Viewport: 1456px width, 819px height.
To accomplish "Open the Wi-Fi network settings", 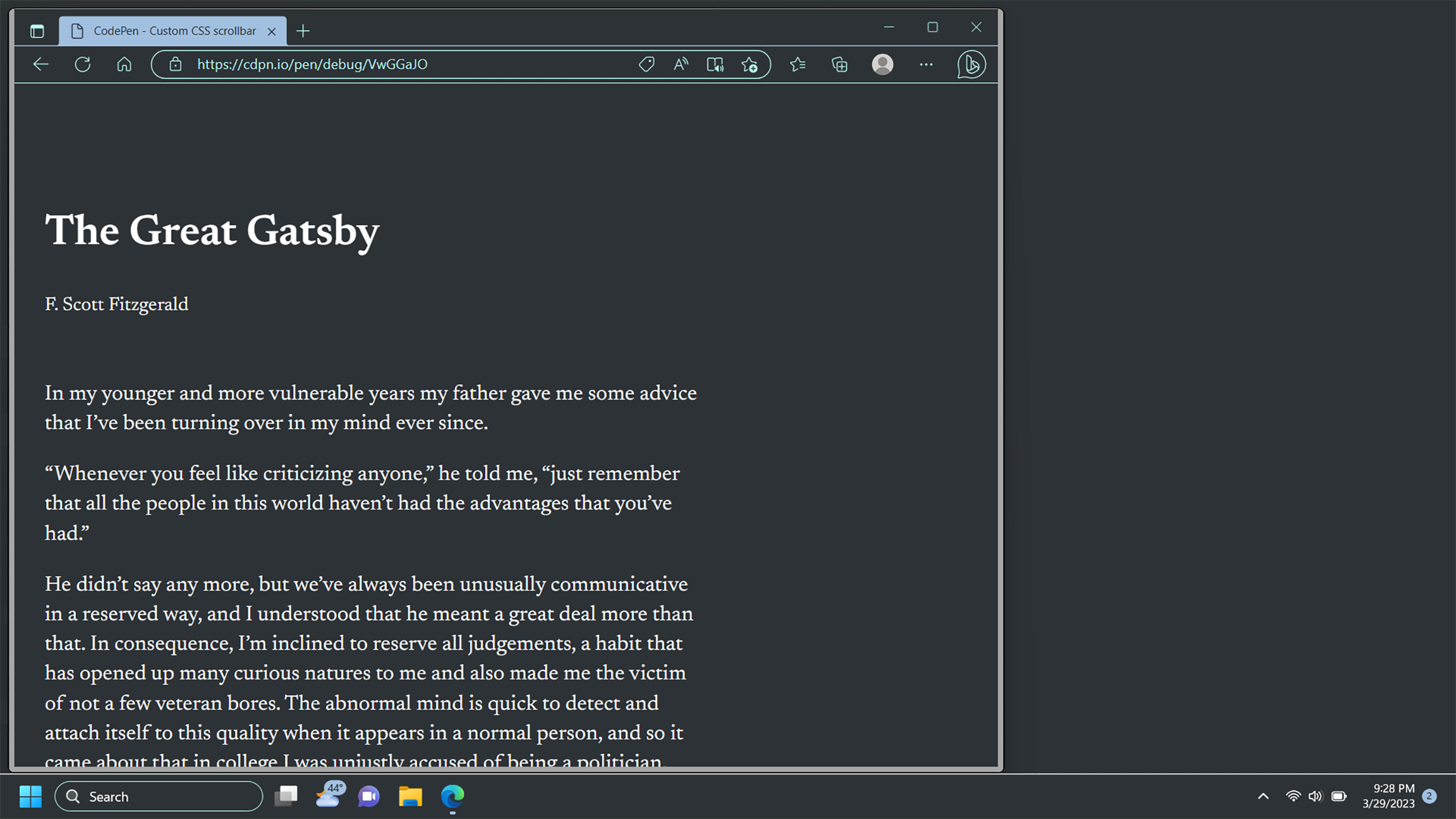I will click(x=1294, y=796).
